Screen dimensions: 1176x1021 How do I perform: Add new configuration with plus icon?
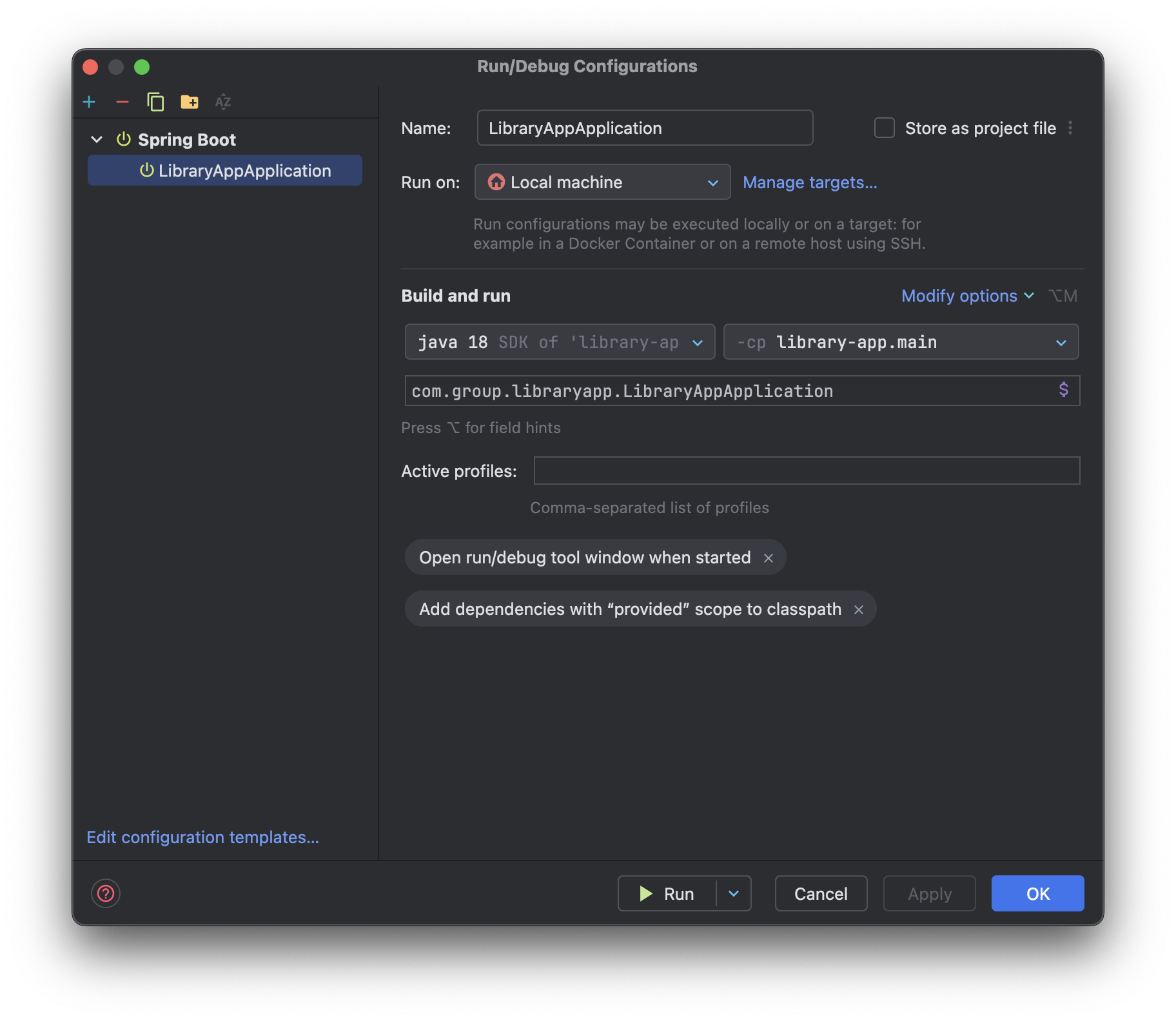(89, 102)
